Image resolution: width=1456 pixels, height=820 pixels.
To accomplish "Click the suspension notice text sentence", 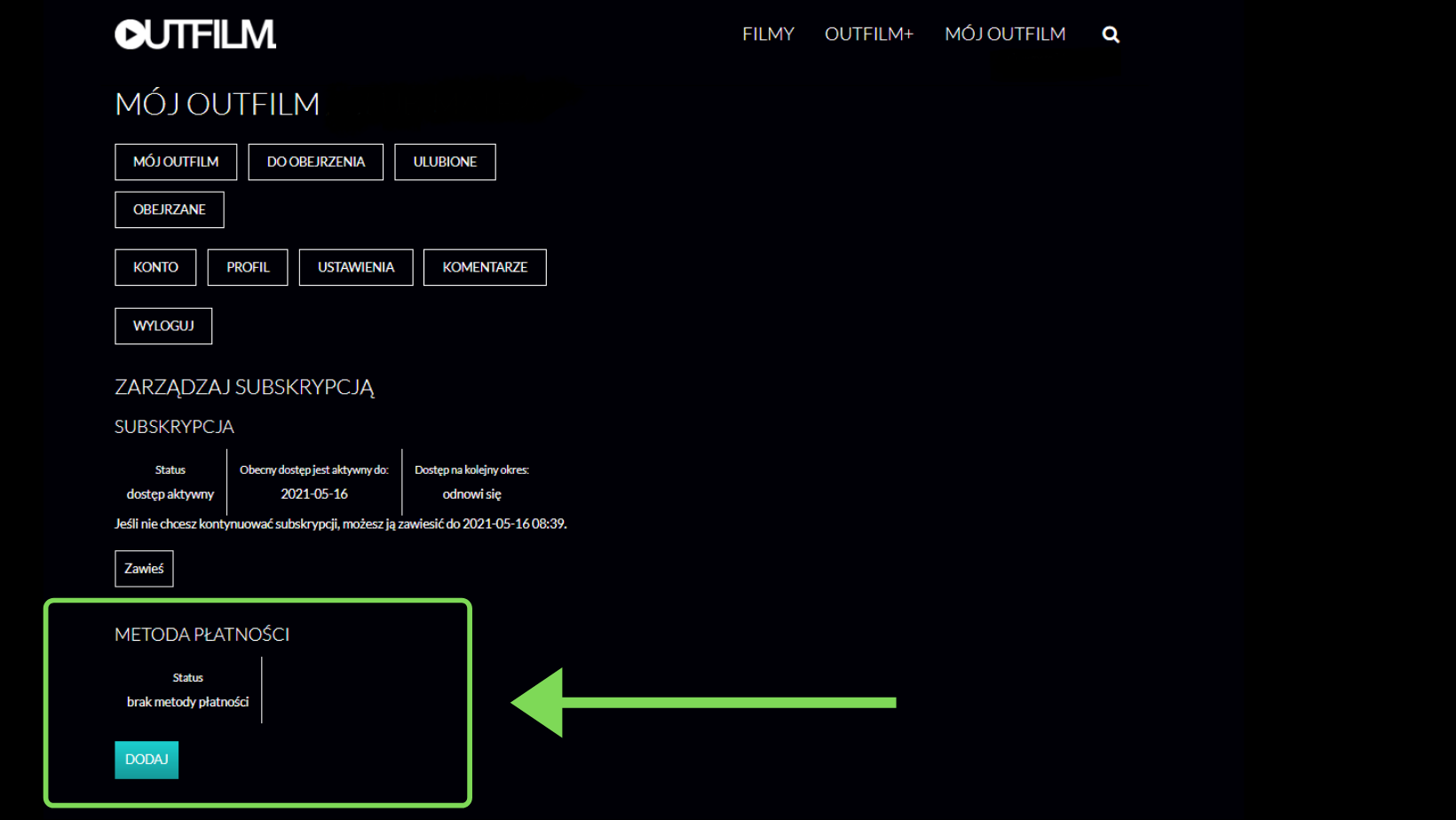I will click(341, 524).
